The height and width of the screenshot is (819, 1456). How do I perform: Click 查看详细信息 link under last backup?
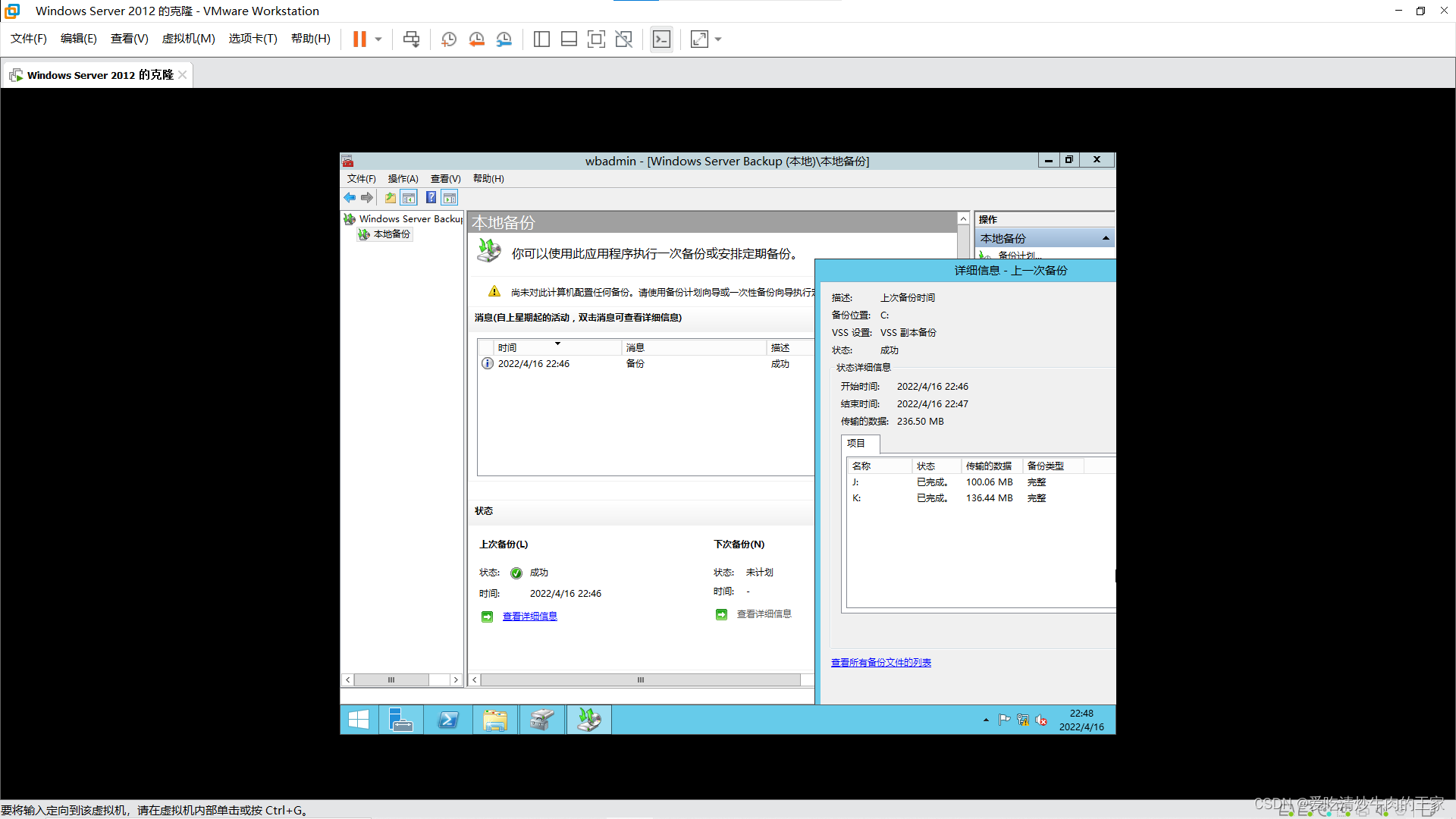tap(529, 616)
